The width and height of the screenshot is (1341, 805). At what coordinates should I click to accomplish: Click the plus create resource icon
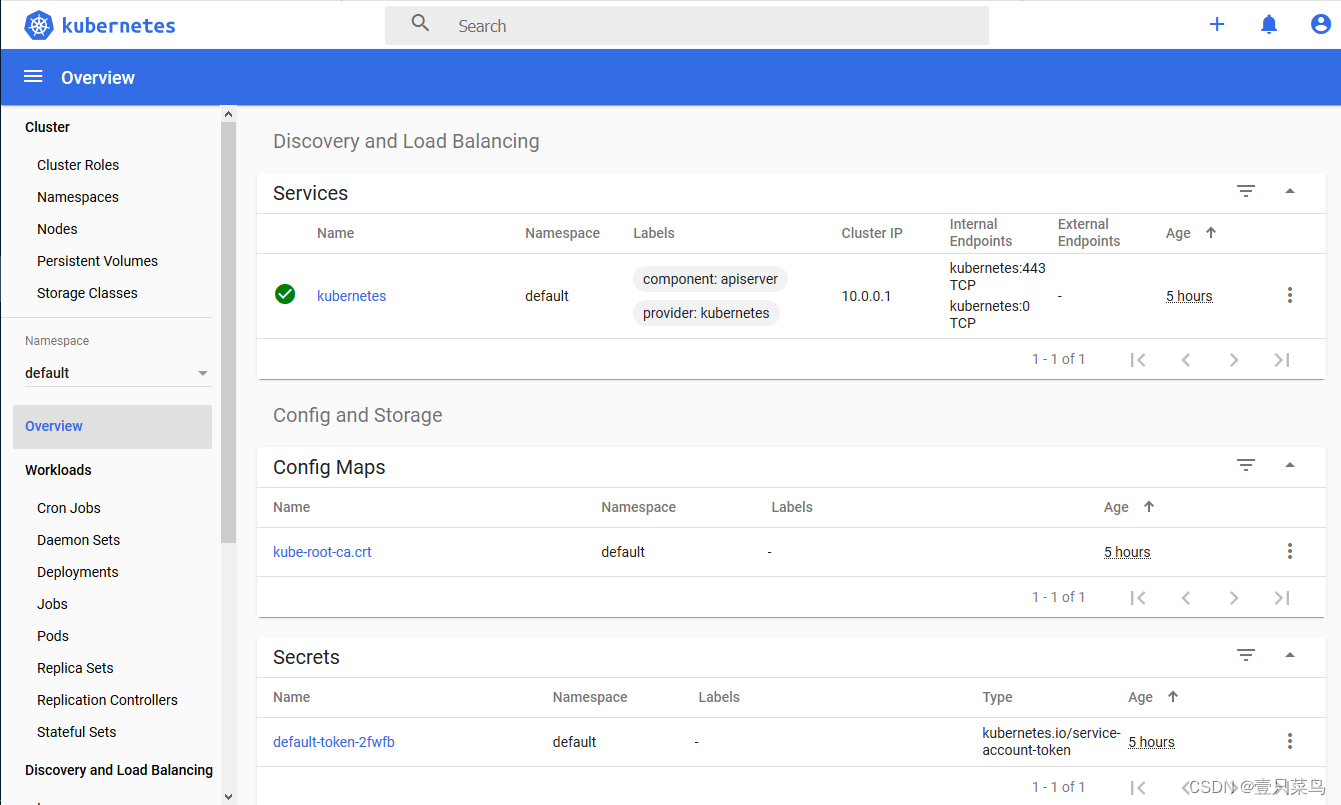1217,25
